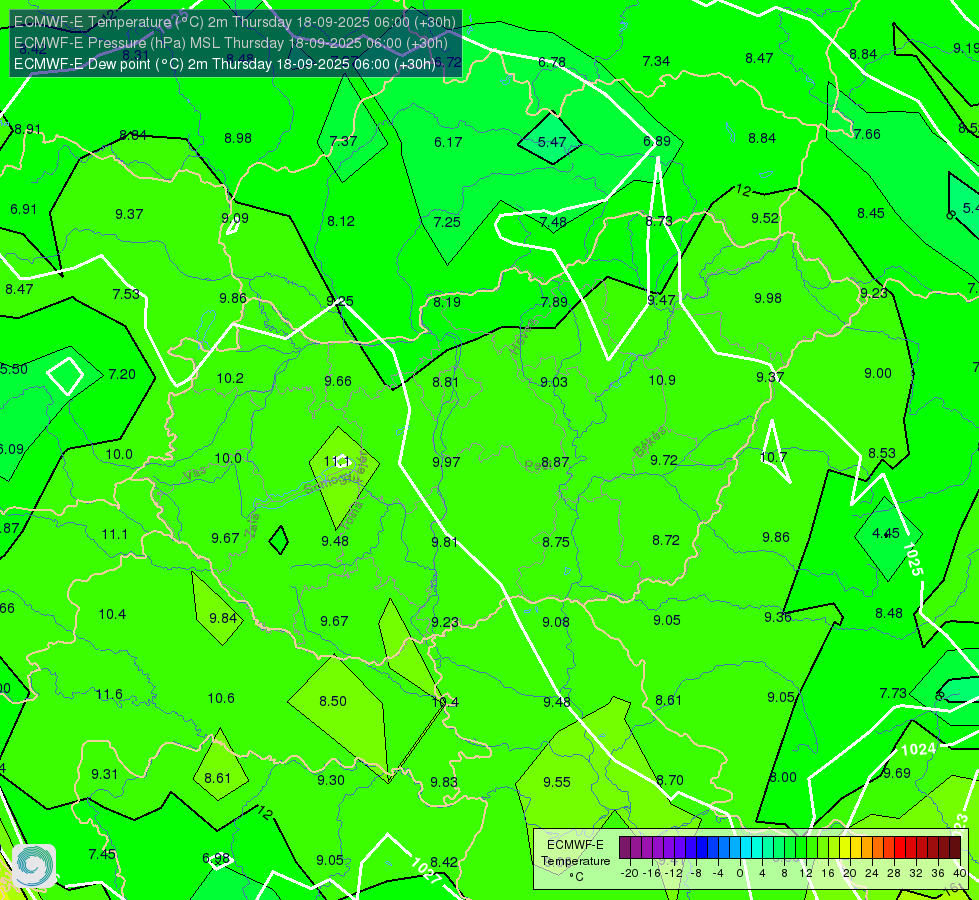Click the value 10.2 on the map

pyautogui.click(x=230, y=378)
